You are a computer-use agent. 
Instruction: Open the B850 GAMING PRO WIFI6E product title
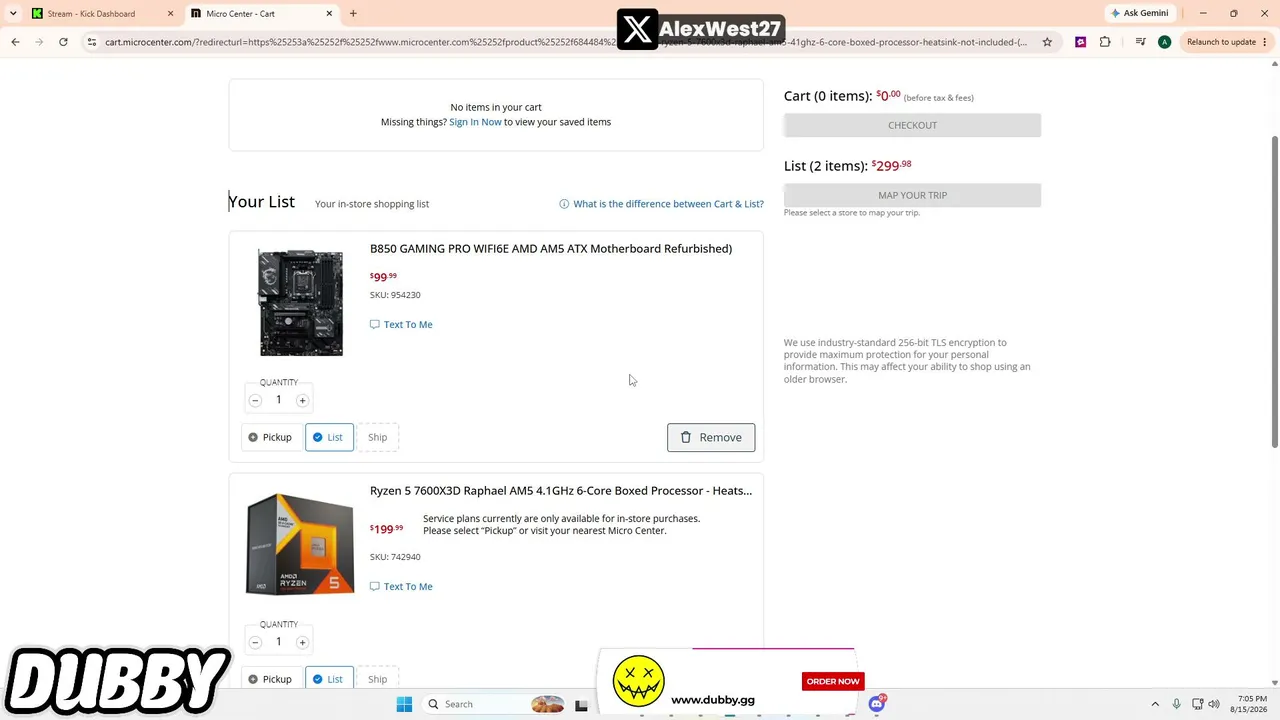click(551, 249)
